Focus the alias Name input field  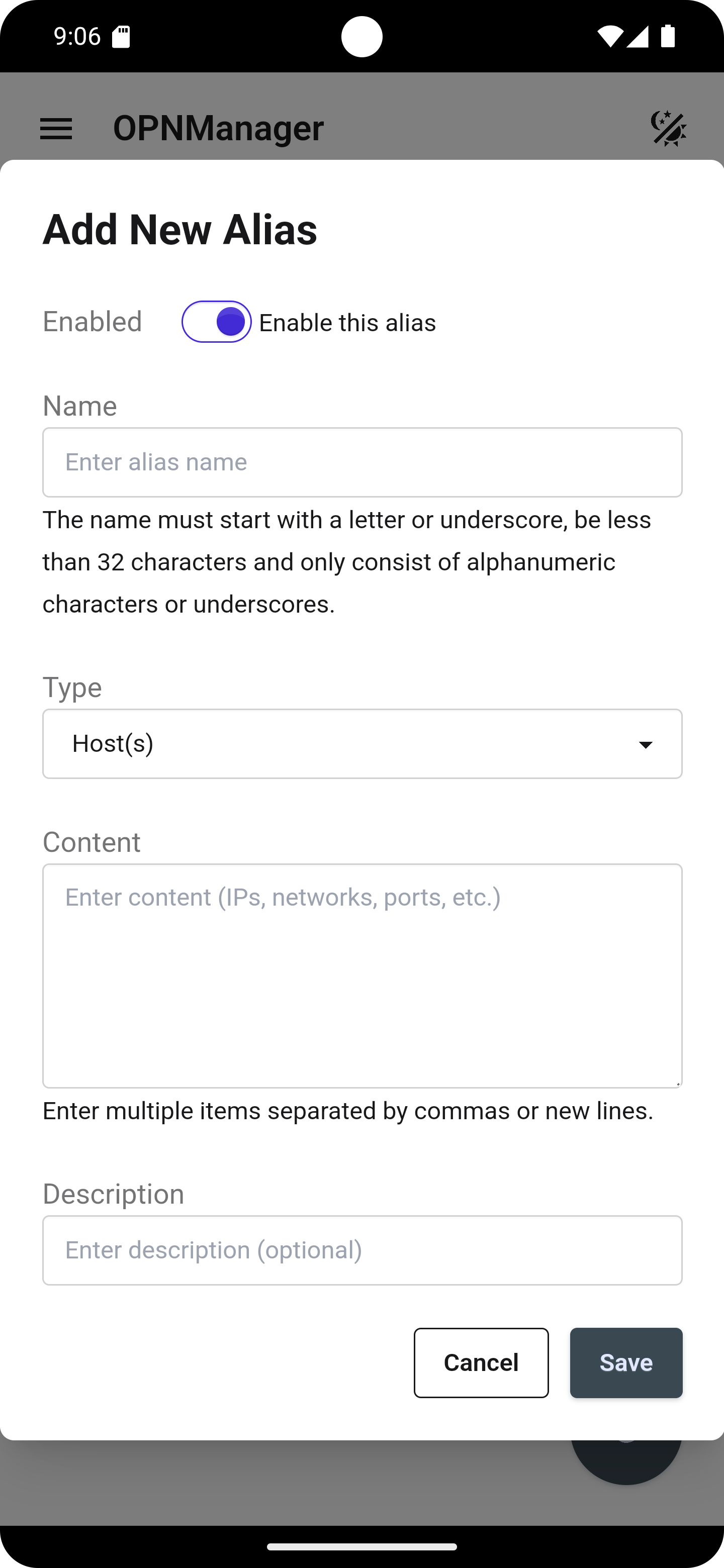click(361, 462)
